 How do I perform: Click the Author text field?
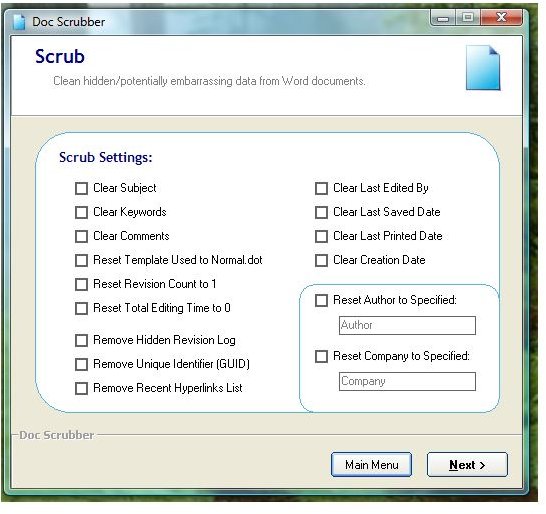pos(407,325)
